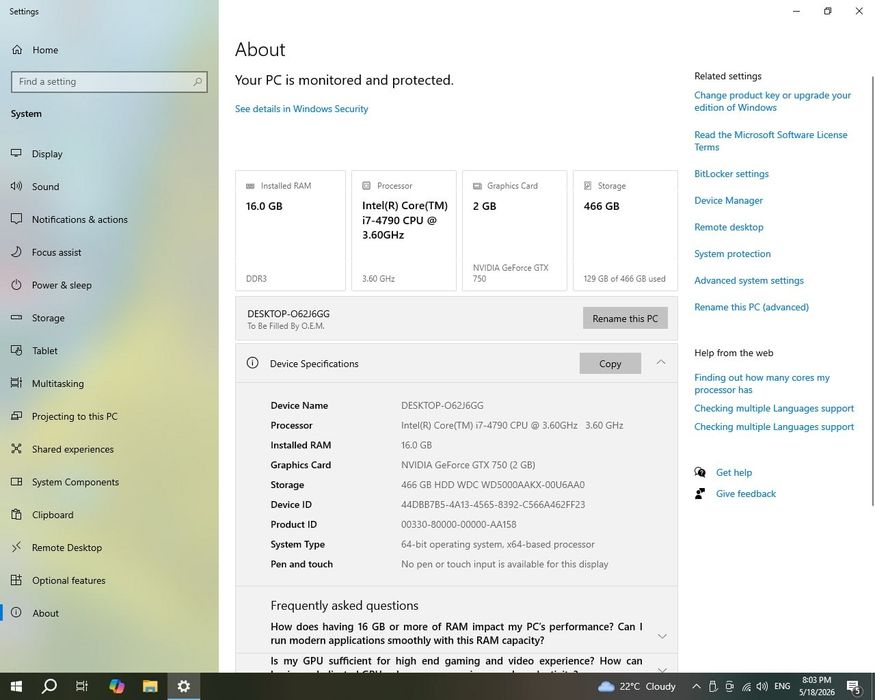This screenshot has width=875, height=700.
Task: Open Finding out how many cores link
Action: point(762,383)
